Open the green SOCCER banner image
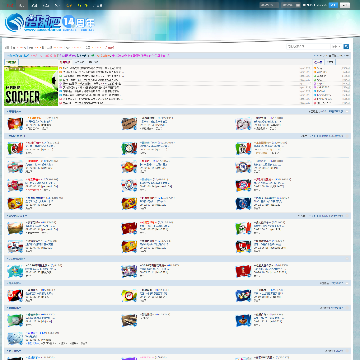This screenshot has width=360, height=360. [x=31, y=86]
